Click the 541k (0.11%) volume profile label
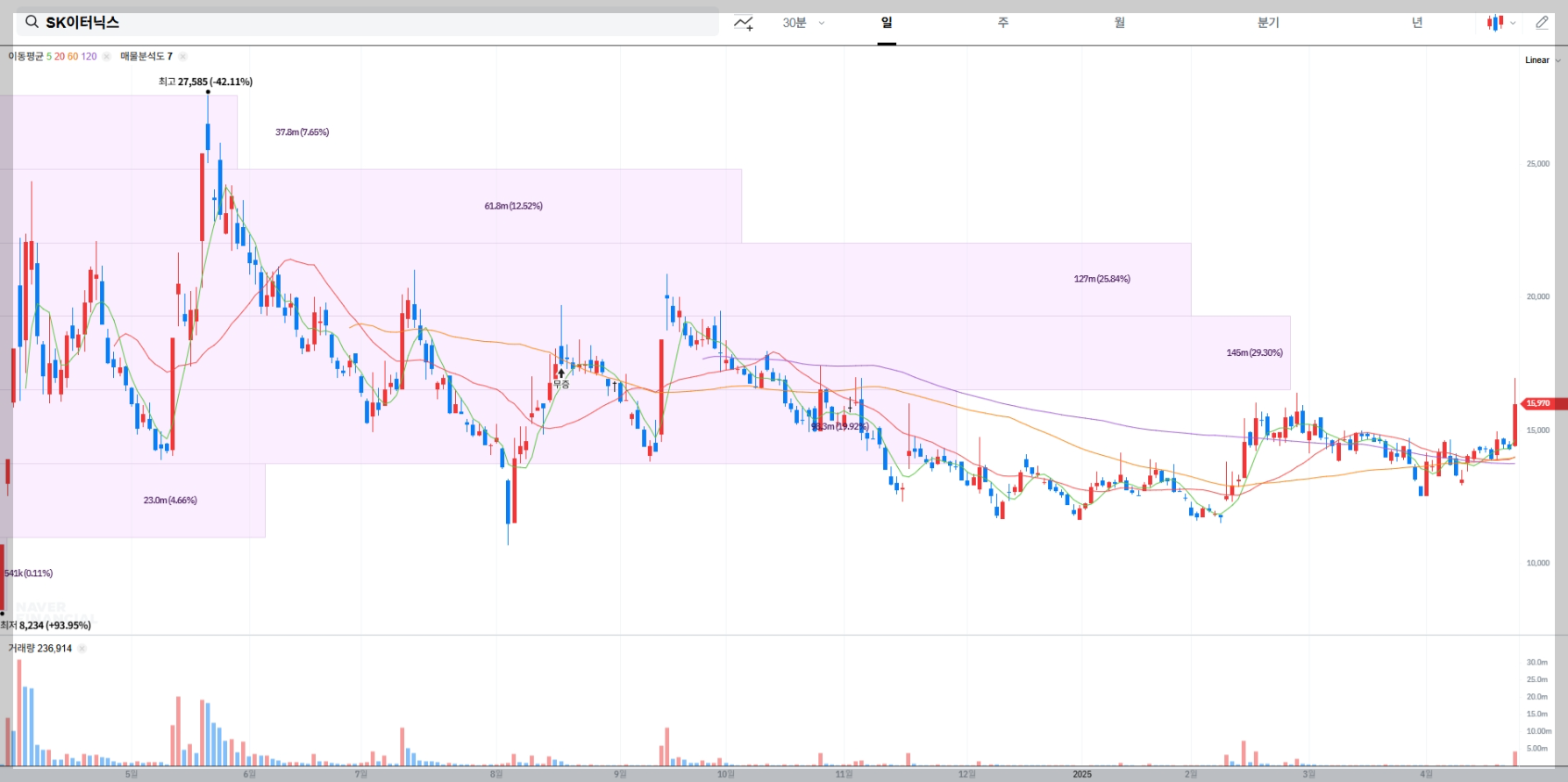The height and width of the screenshot is (782, 1568). [x=28, y=573]
